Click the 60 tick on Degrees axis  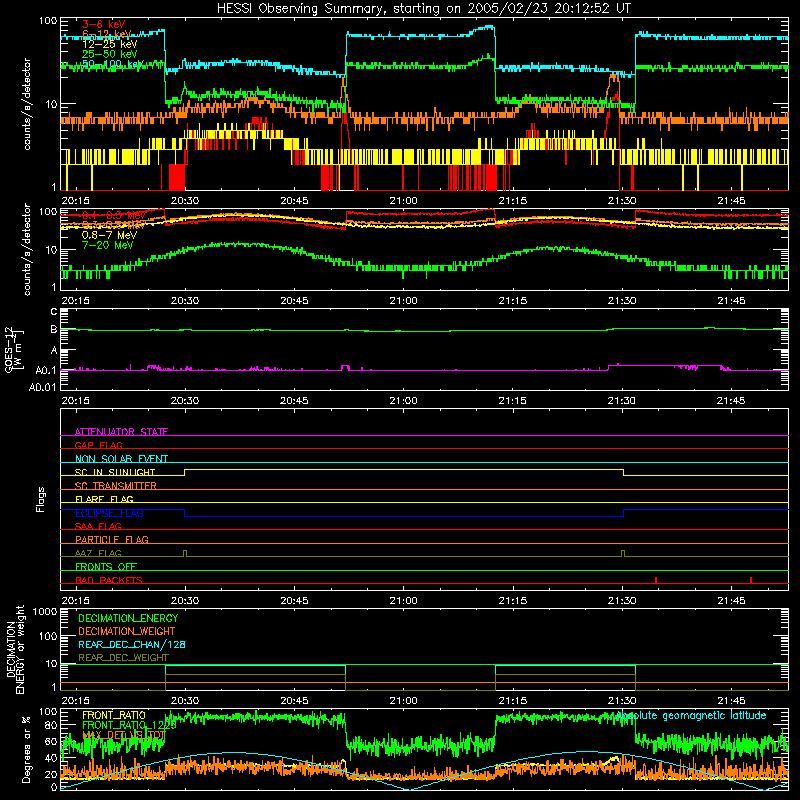[x=51, y=741]
